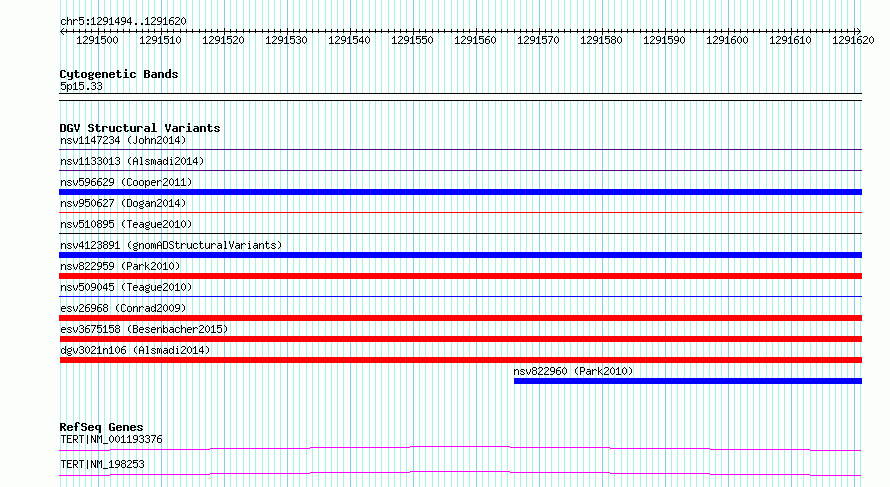Click ruler position 1291530
Screen dimensions: 890x487
click(287, 40)
